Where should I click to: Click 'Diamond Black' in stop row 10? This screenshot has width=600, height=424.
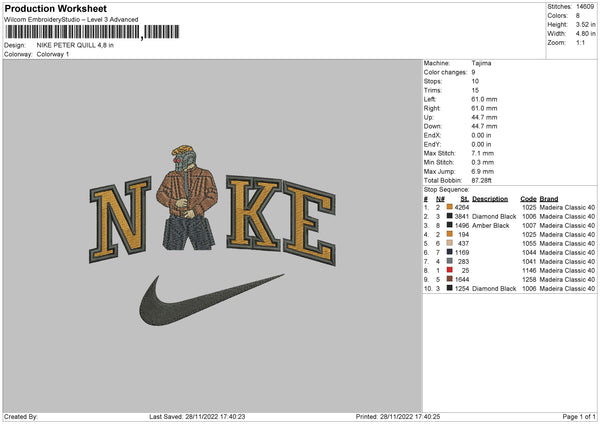click(x=494, y=289)
